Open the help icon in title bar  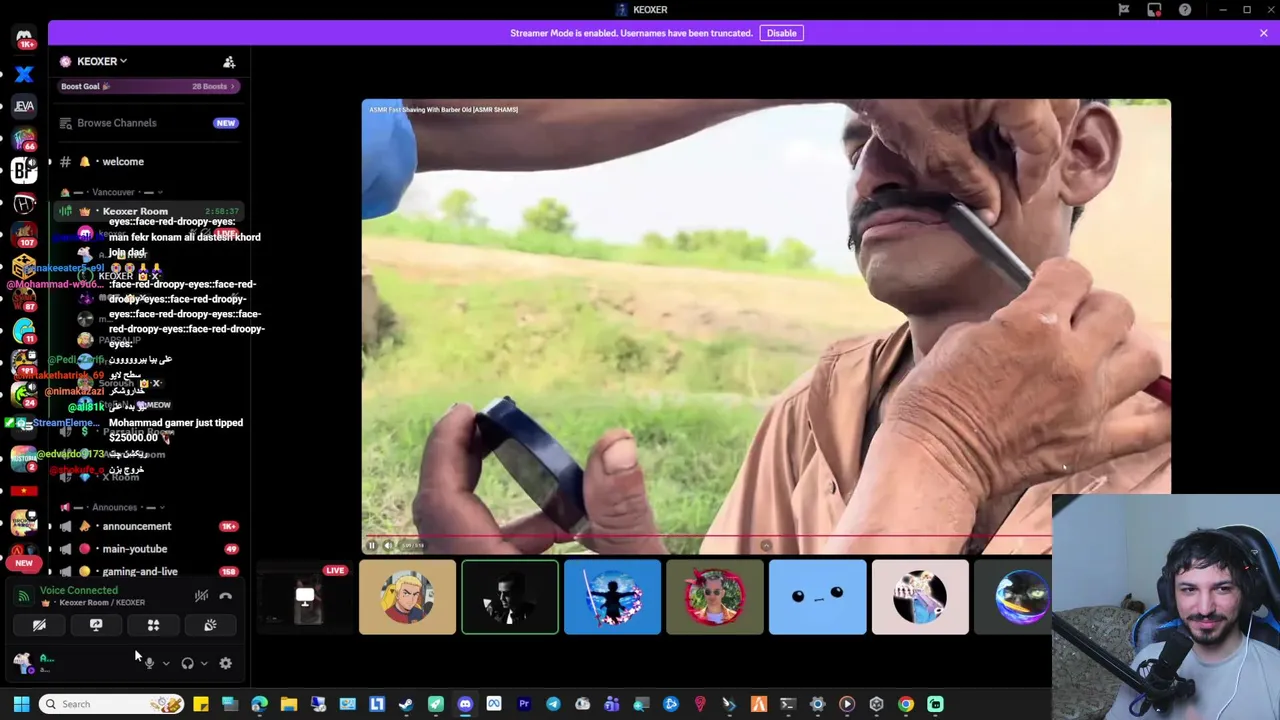1184,10
